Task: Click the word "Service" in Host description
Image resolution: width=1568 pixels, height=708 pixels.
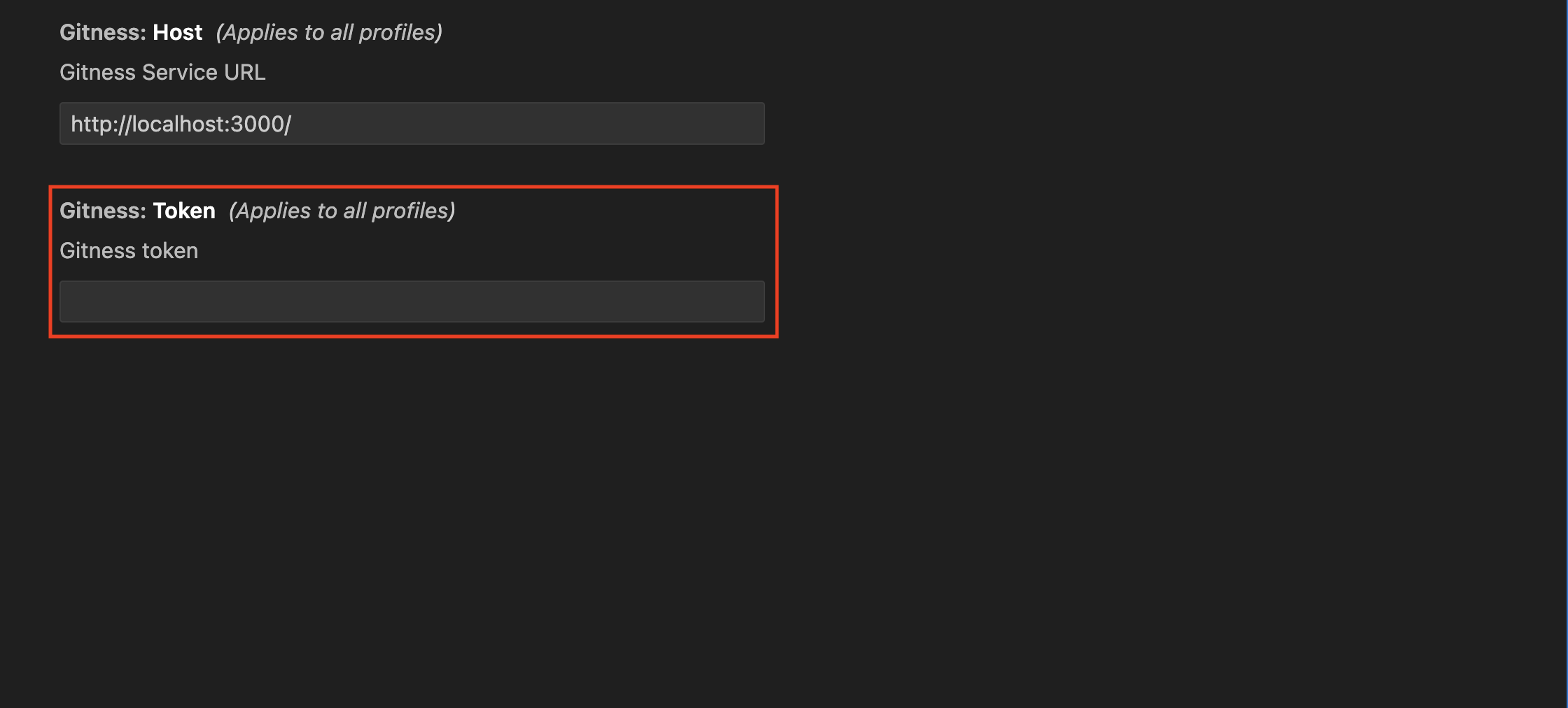Action: click(179, 72)
